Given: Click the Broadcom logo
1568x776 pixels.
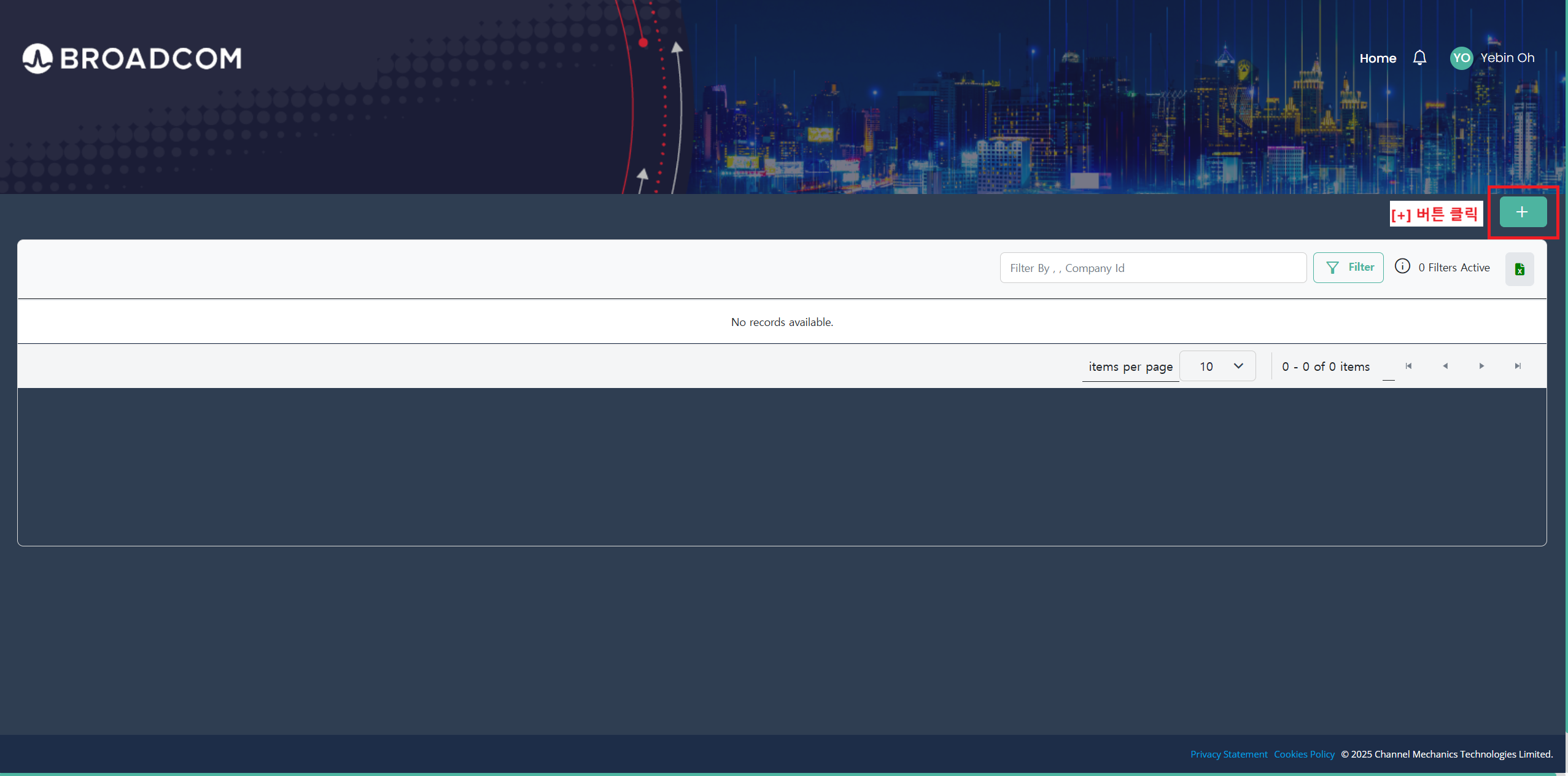Looking at the screenshot, I should [x=132, y=58].
